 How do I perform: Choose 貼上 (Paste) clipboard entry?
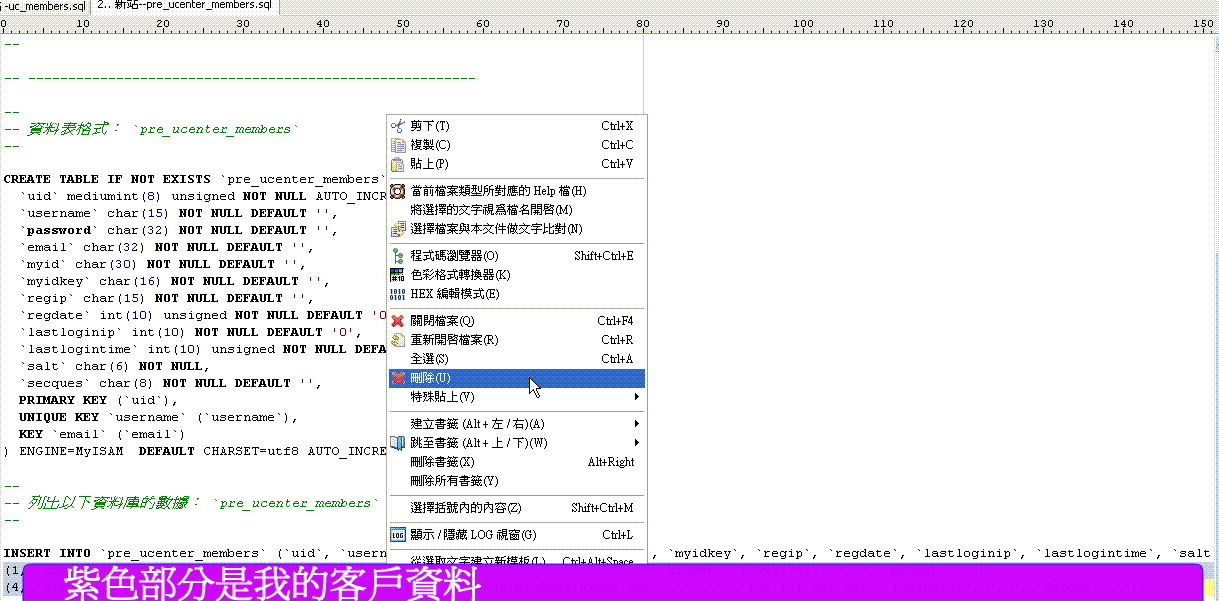click(516, 164)
